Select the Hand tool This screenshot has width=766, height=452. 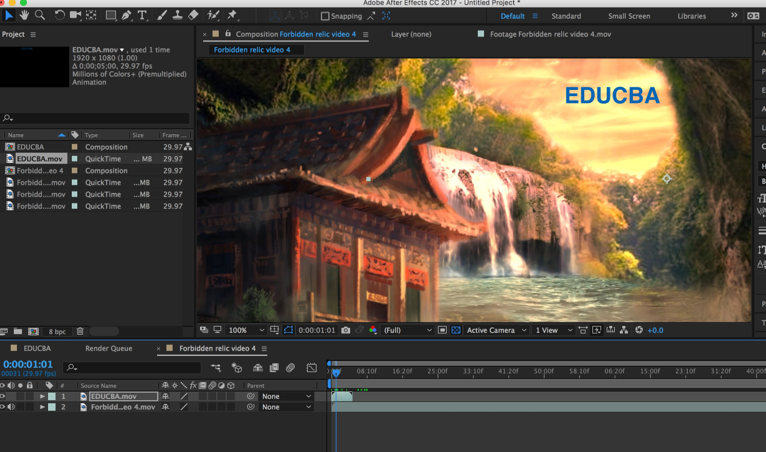[24, 16]
